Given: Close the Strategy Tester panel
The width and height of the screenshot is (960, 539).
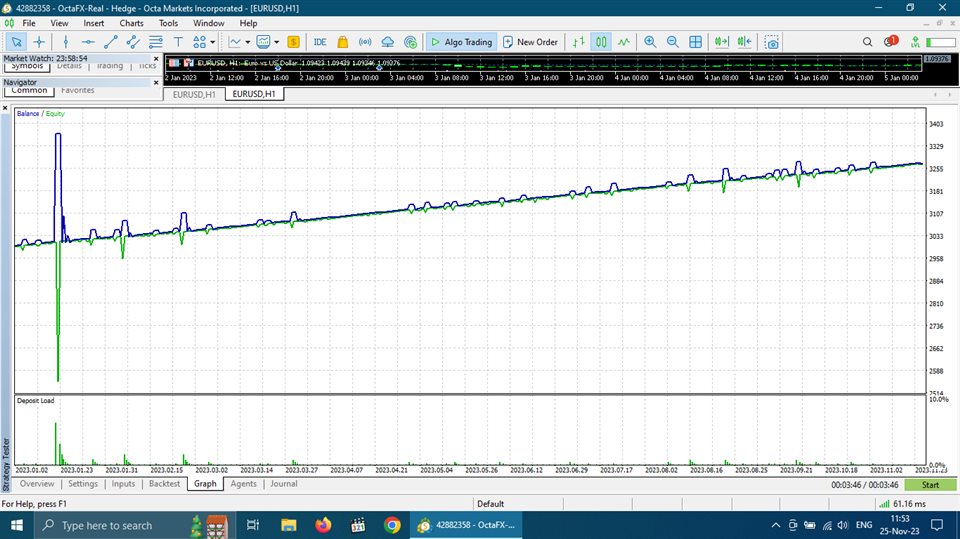Looking at the screenshot, I should point(6,108).
